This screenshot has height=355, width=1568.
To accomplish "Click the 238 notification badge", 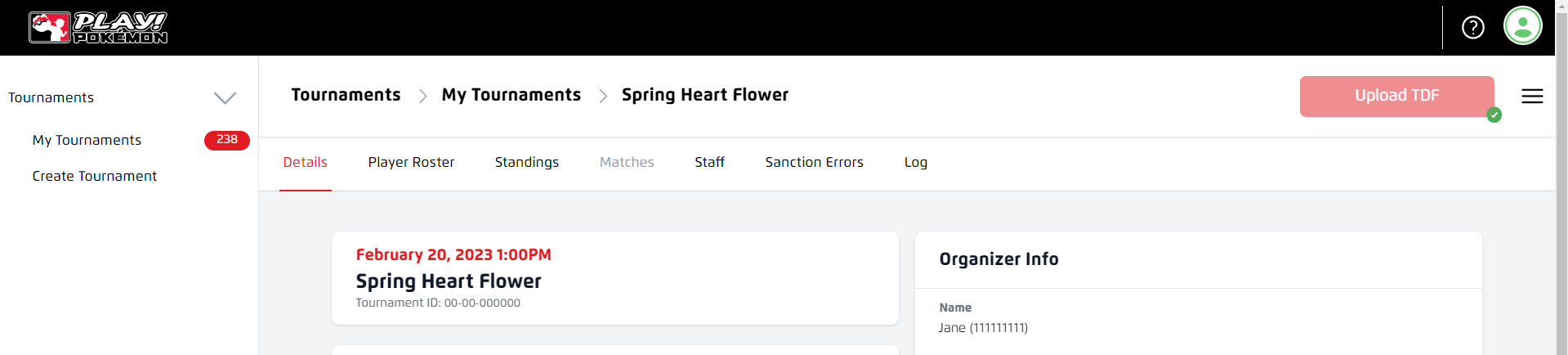I will coord(226,140).
